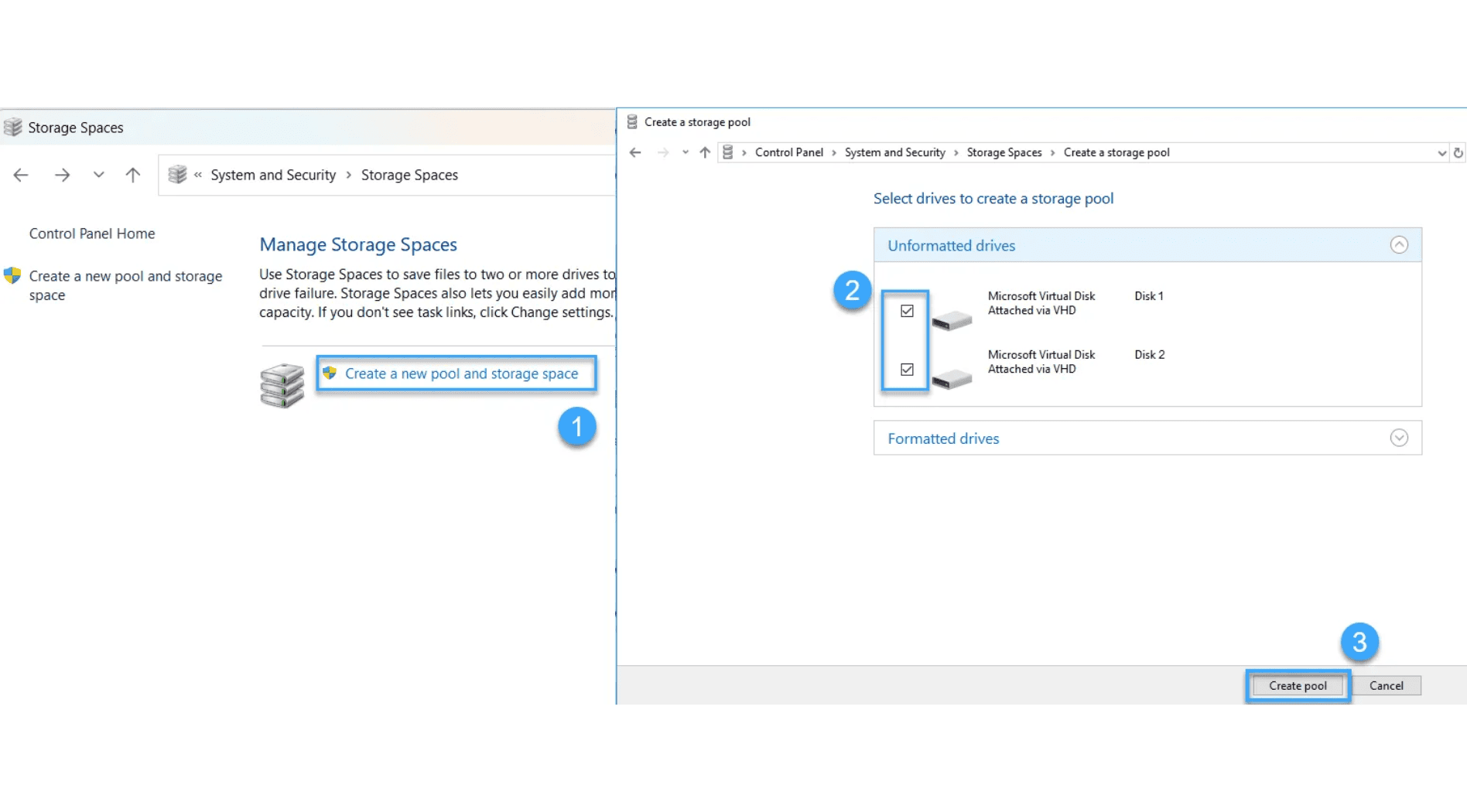Expand the Formatted drives section

[1398, 438]
